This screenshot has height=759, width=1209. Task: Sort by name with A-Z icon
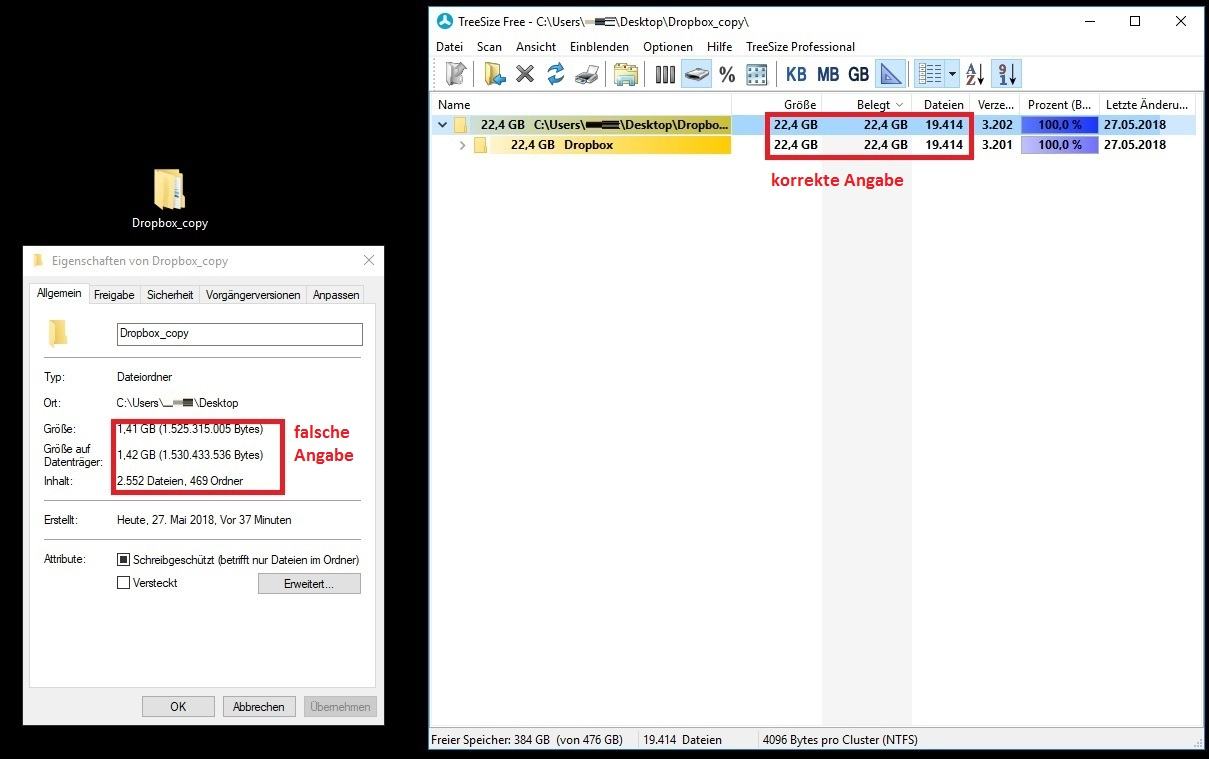click(975, 73)
